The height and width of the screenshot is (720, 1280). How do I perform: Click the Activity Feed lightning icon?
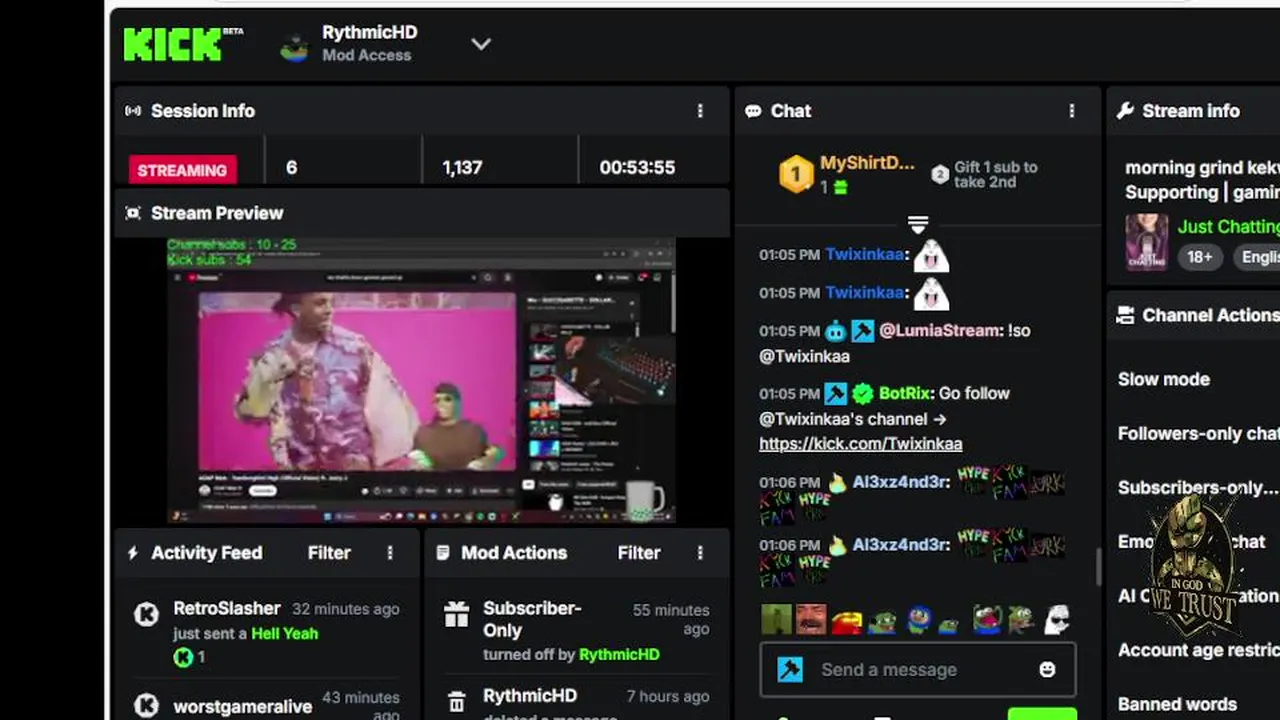(x=133, y=553)
